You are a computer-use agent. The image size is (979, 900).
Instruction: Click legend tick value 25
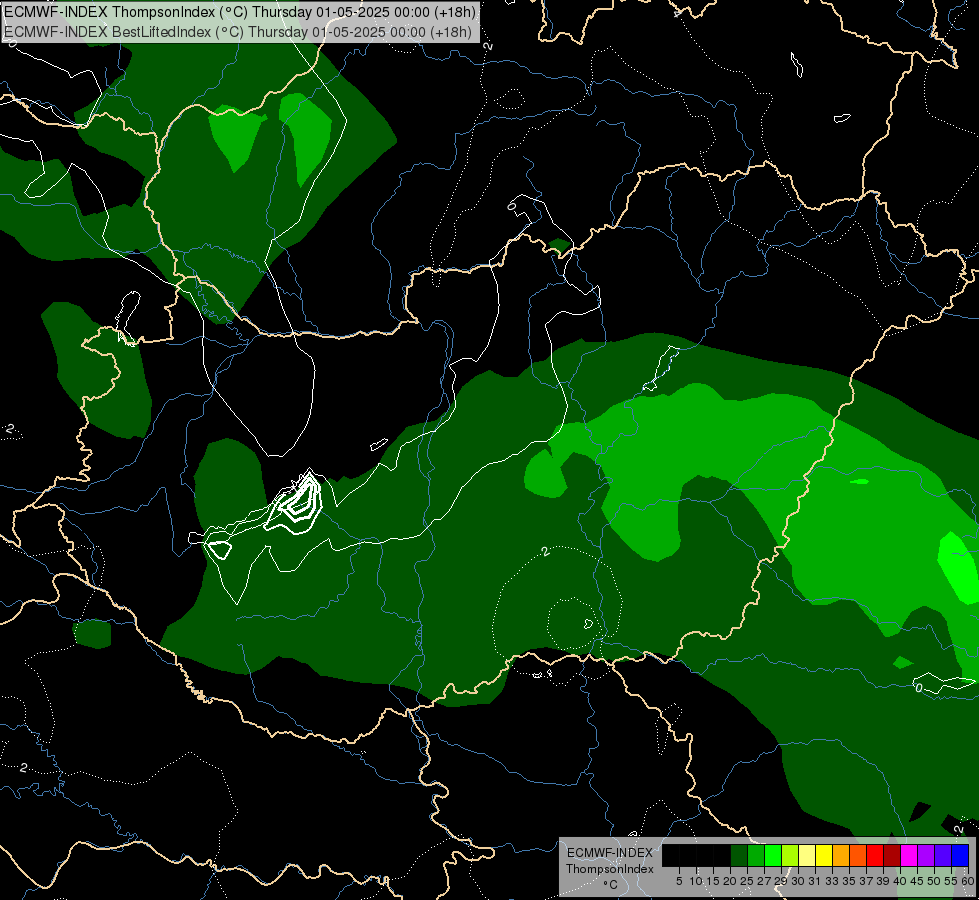tap(747, 881)
